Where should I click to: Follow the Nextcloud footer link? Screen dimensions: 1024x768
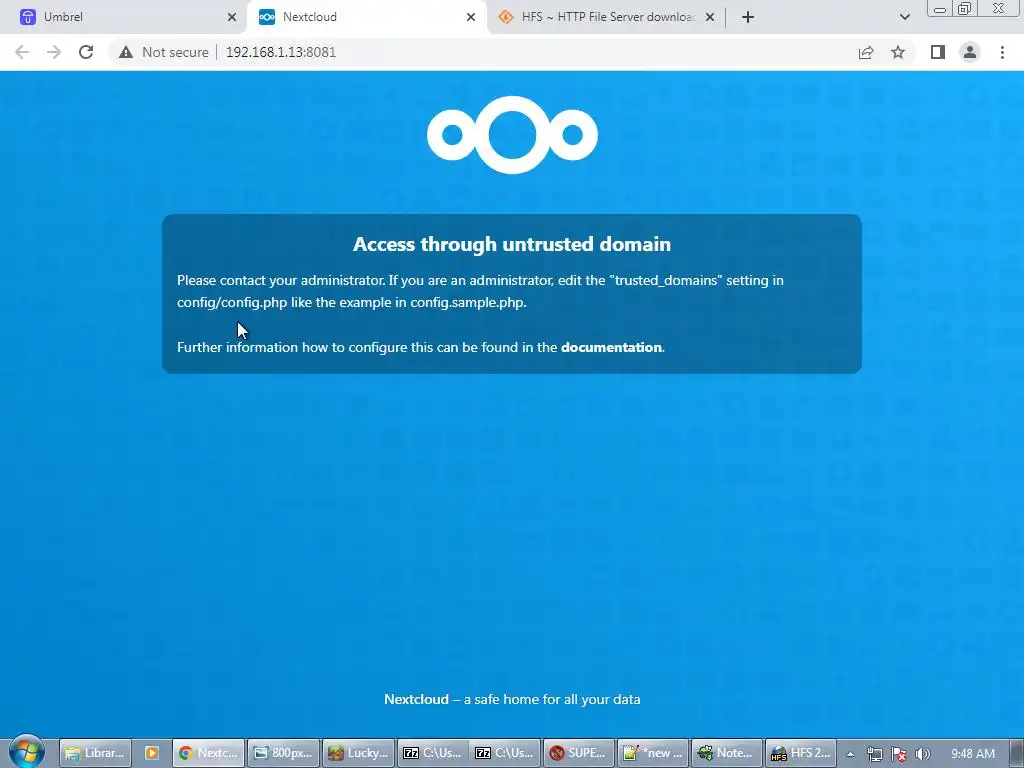coord(416,699)
